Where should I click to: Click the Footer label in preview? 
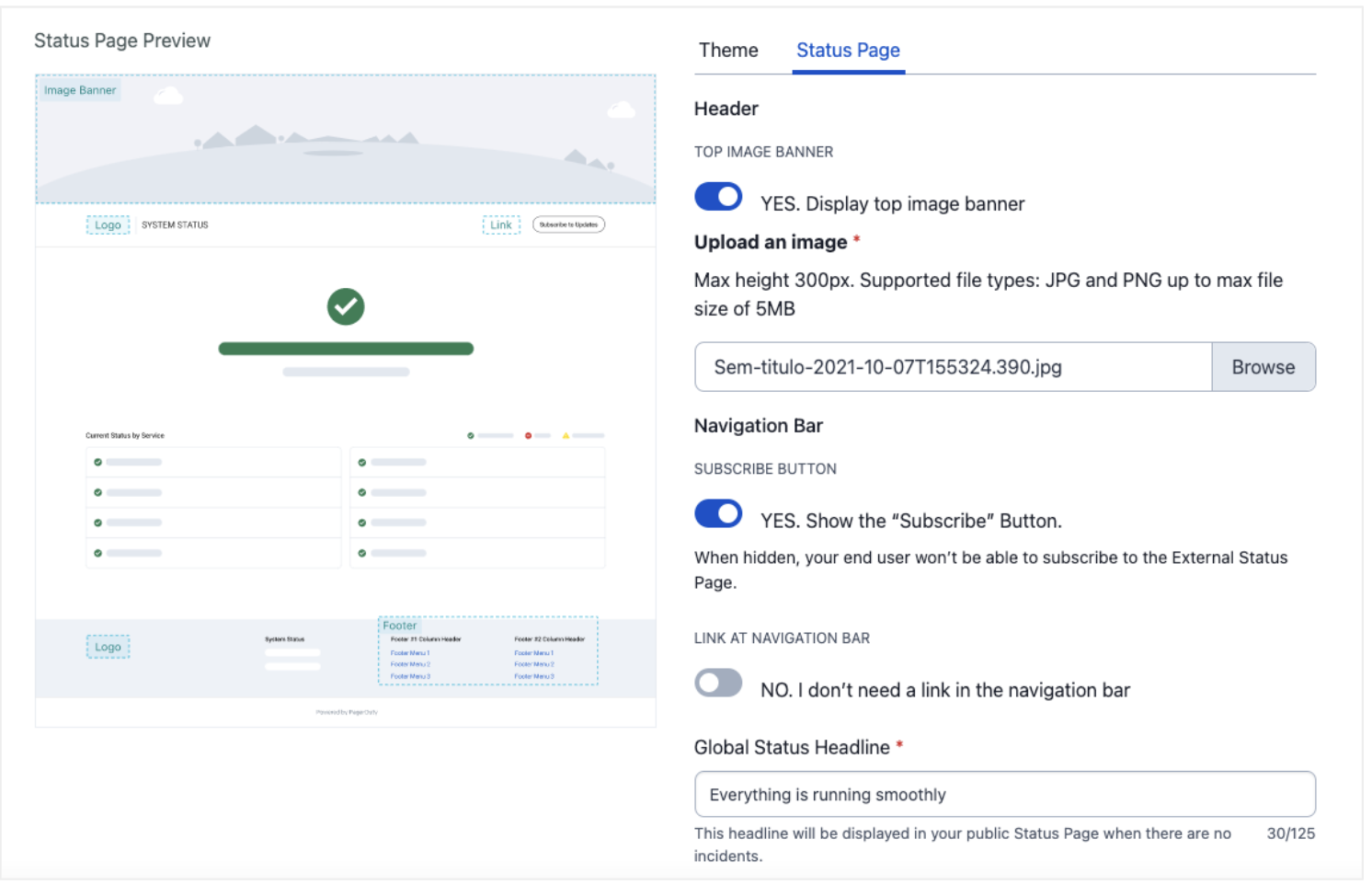tap(399, 626)
